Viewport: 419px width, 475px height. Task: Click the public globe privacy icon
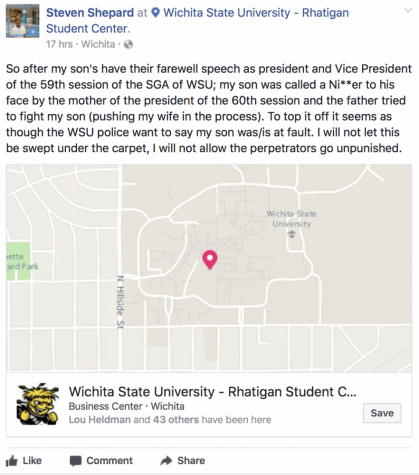pos(128,44)
